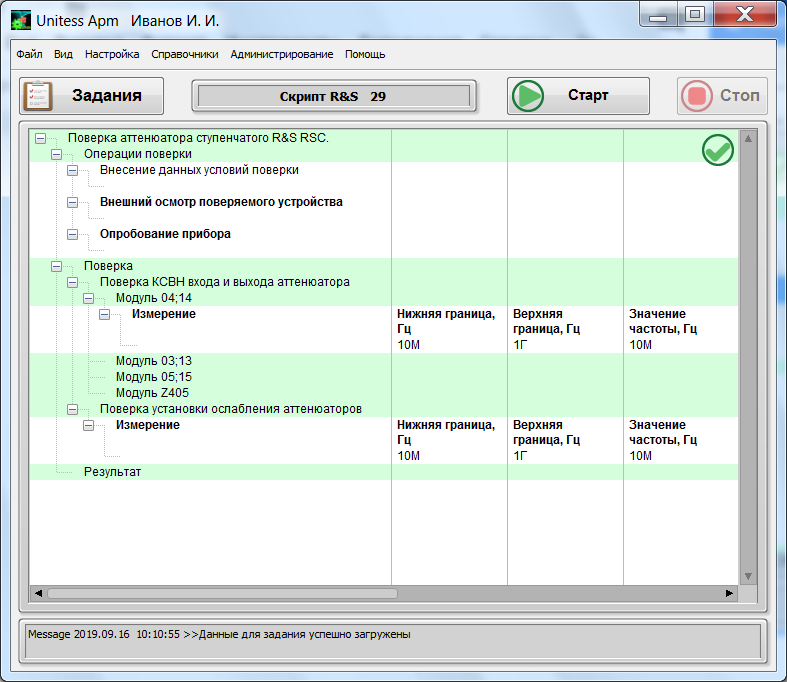This screenshot has width=787, height=682.
Task: Click the vertical scrollbar down arrow
Action: click(746, 577)
